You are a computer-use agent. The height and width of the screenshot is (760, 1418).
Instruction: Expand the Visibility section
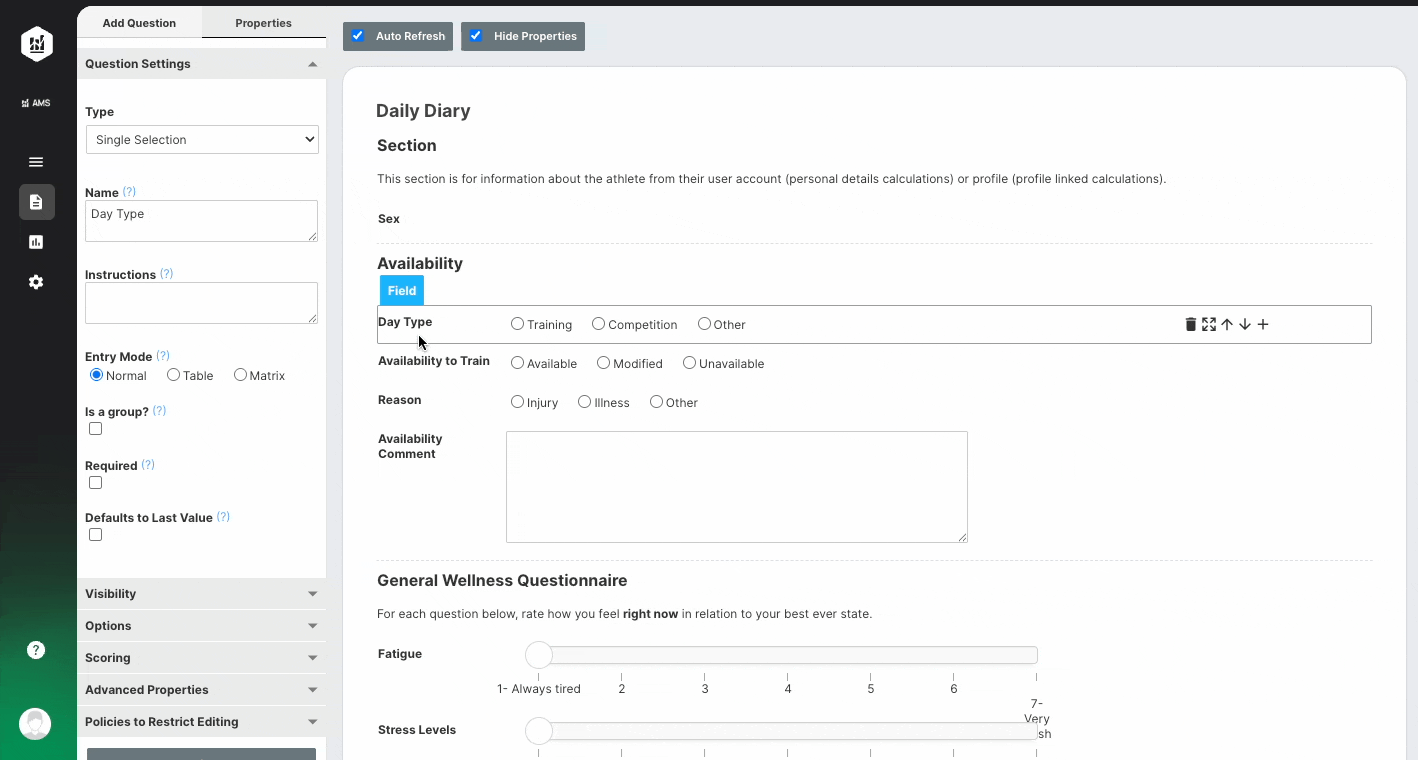pos(201,594)
